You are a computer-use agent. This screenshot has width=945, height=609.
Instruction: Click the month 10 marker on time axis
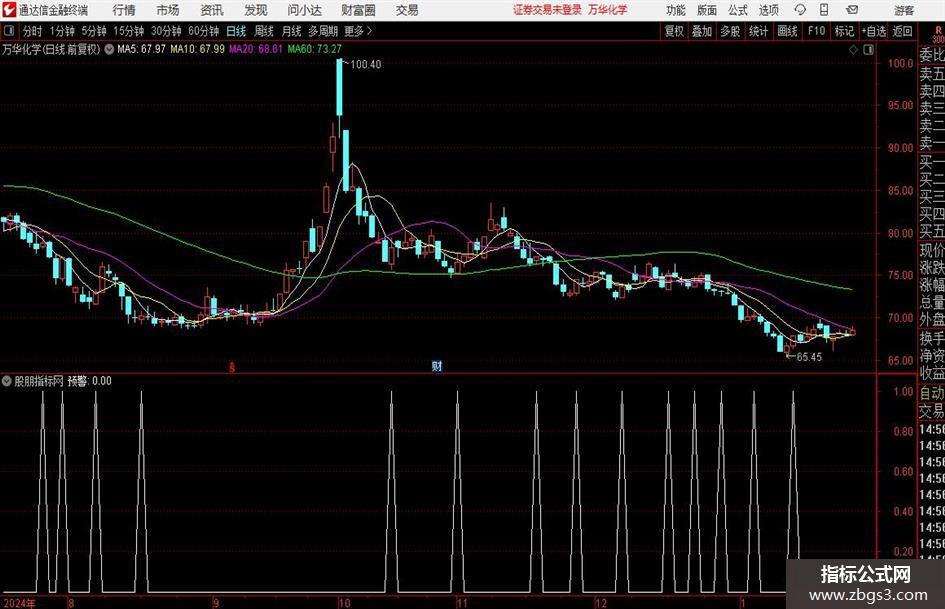tap(344, 603)
